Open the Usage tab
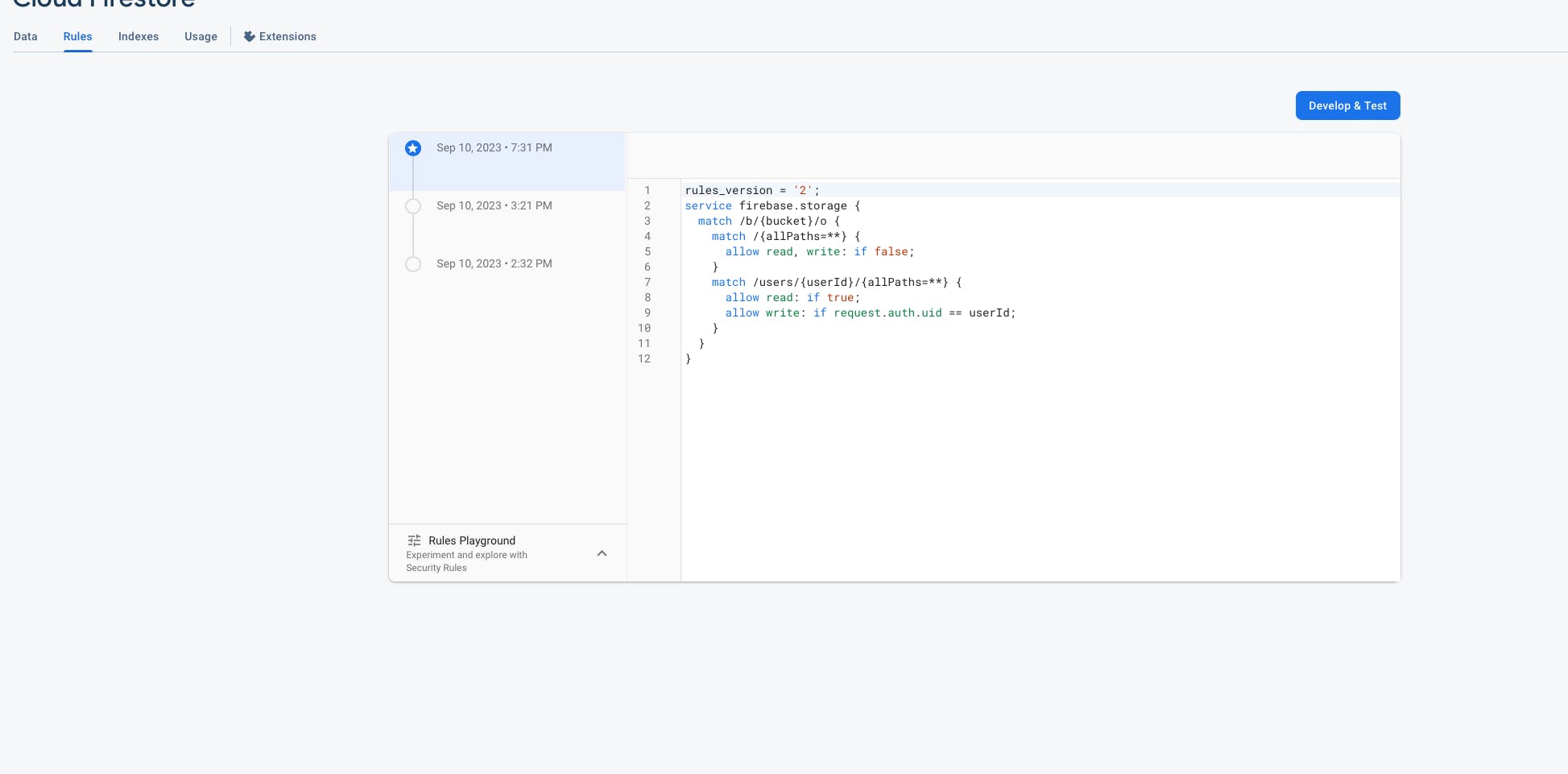The height and width of the screenshot is (774, 1568). point(201,36)
